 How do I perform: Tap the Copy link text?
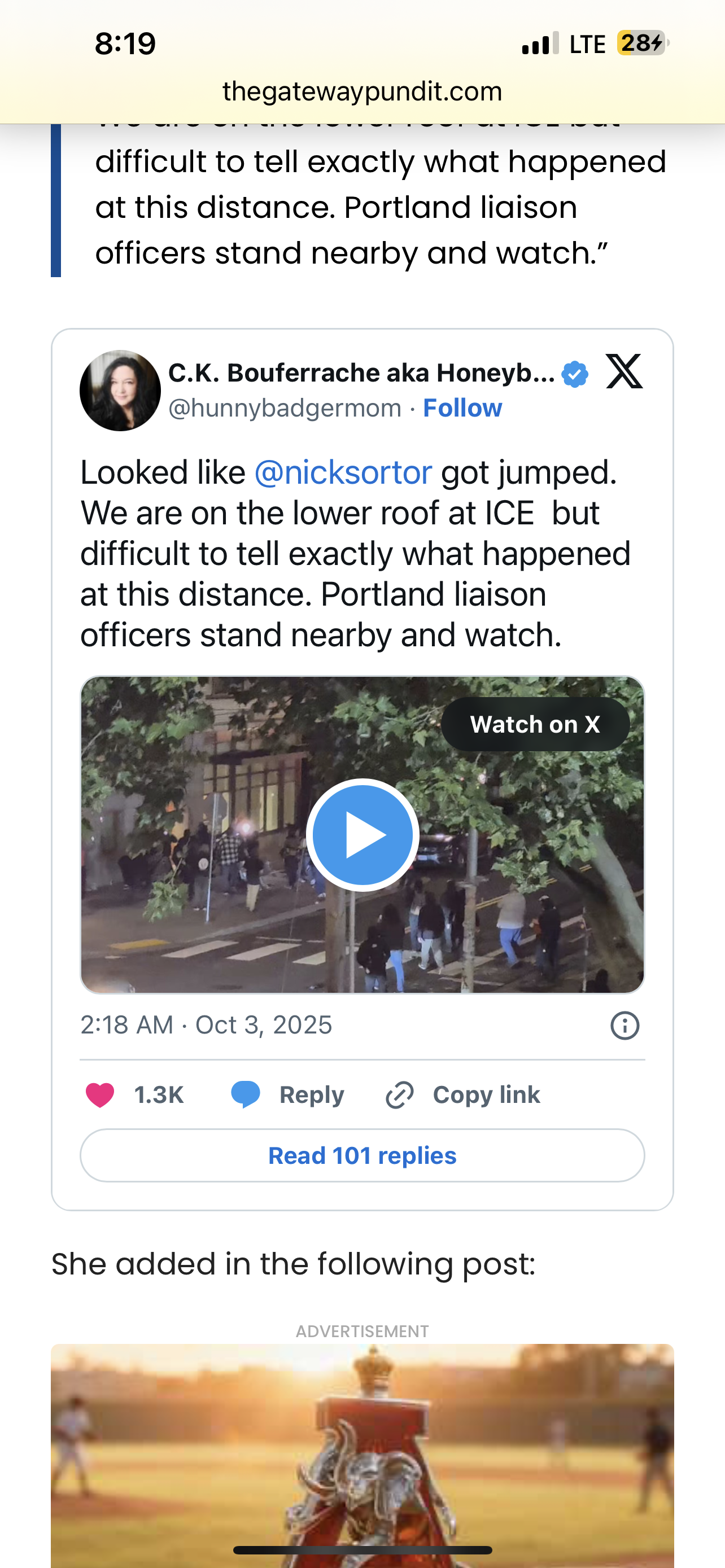point(486,1095)
